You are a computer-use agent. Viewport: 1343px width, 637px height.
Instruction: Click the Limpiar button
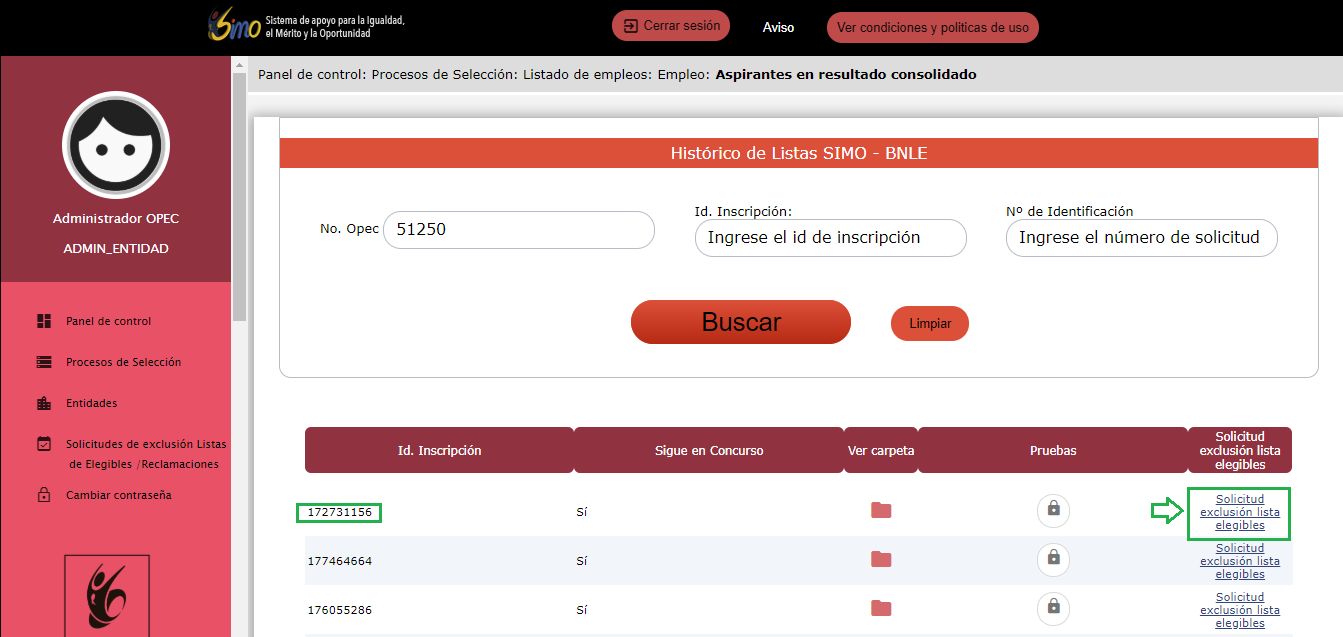[929, 324]
